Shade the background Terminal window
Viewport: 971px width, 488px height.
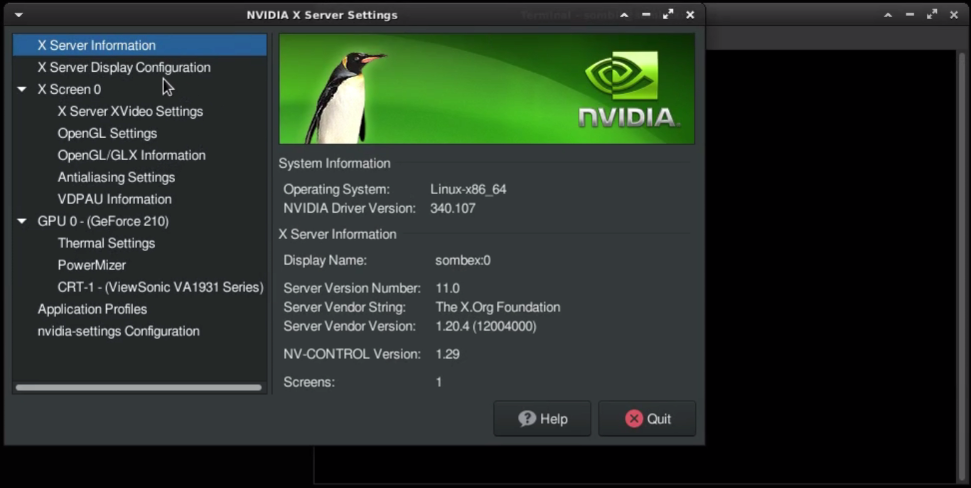888,15
